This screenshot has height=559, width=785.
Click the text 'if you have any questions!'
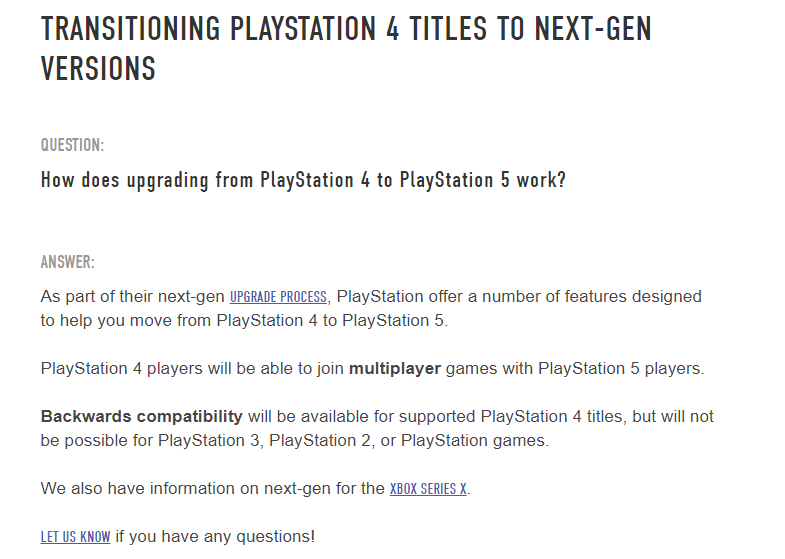tap(215, 537)
